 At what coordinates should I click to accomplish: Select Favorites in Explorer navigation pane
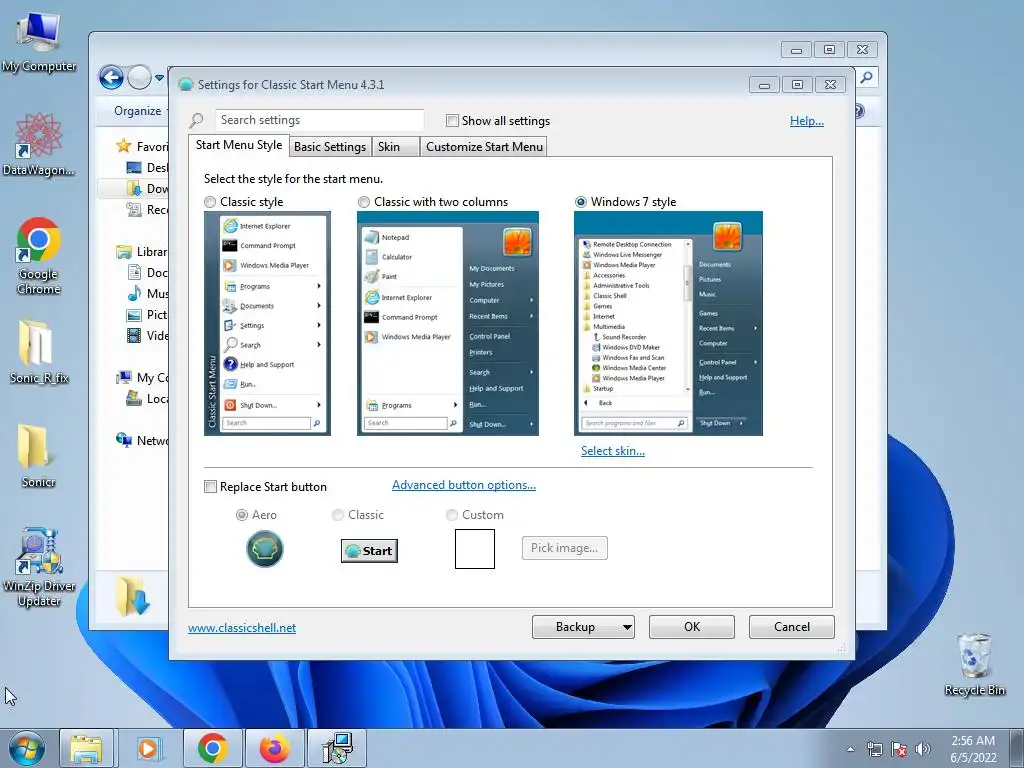tap(142, 146)
